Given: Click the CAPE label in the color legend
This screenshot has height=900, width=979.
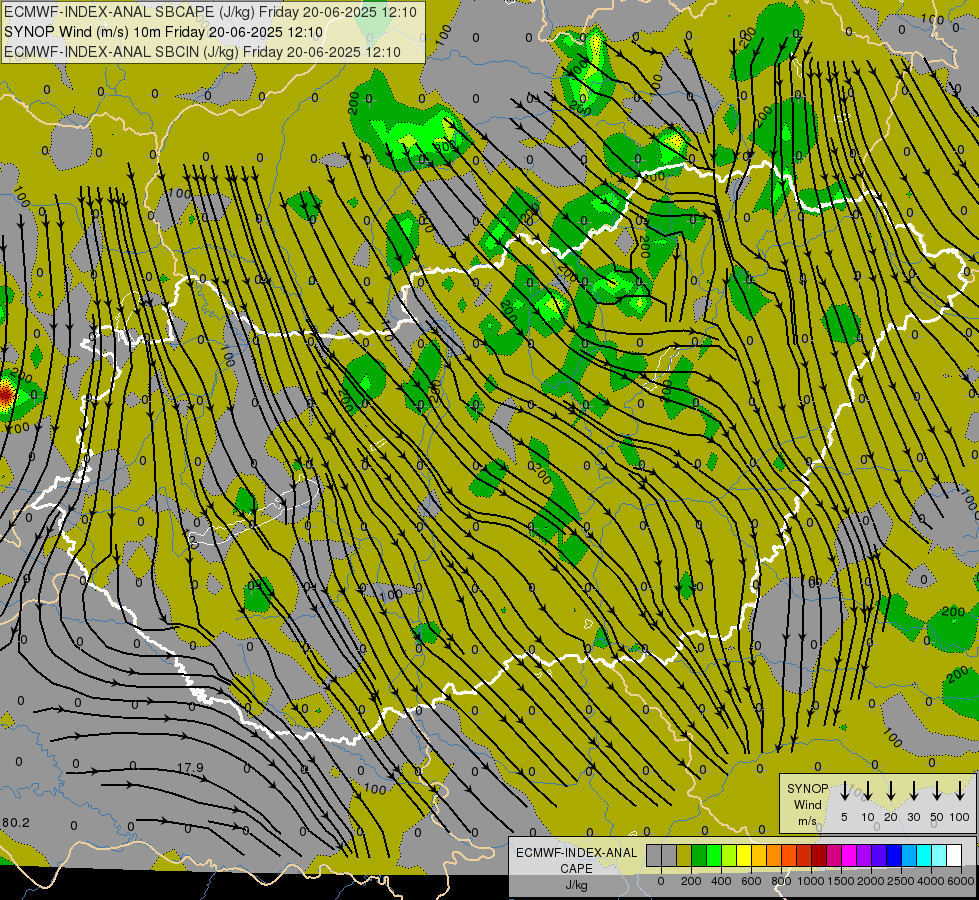Looking at the screenshot, I should coord(576,868).
